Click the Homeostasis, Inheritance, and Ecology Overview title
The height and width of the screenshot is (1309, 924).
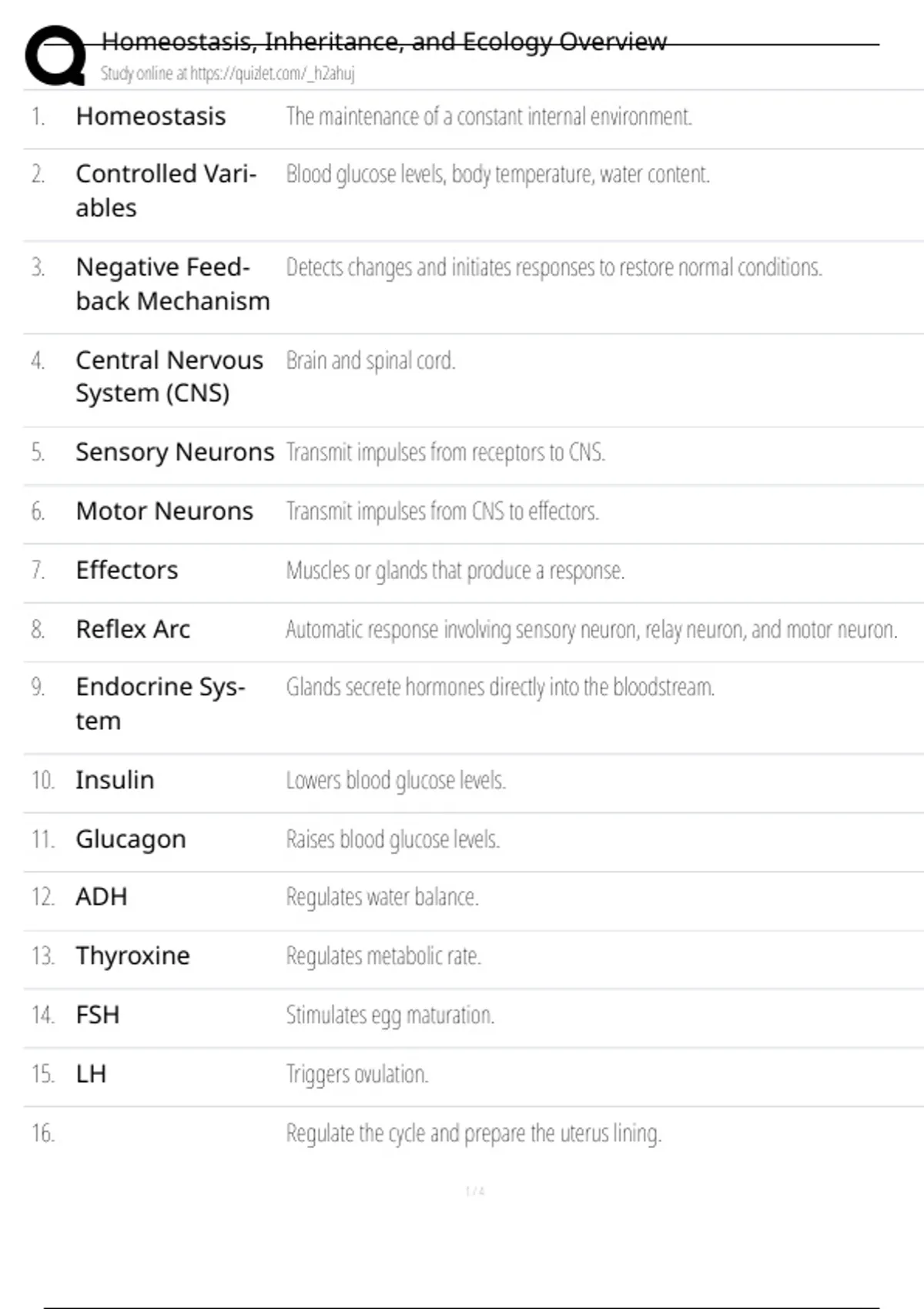point(383,42)
